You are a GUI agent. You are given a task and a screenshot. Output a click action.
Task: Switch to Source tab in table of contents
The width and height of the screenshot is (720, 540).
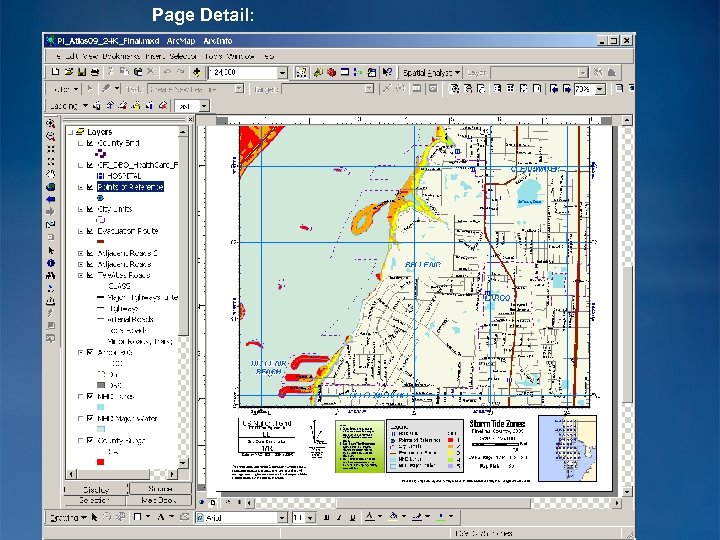click(160, 488)
